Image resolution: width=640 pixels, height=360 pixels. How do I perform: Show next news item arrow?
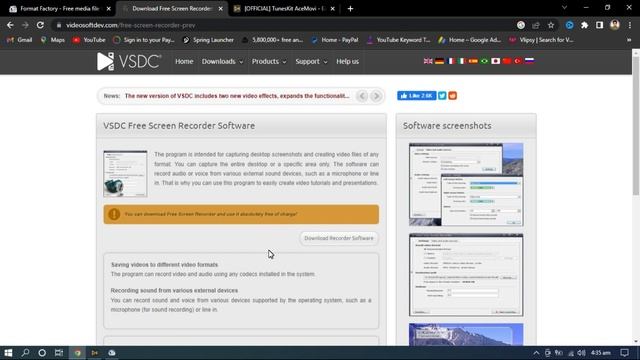pyautogui.click(x=376, y=96)
